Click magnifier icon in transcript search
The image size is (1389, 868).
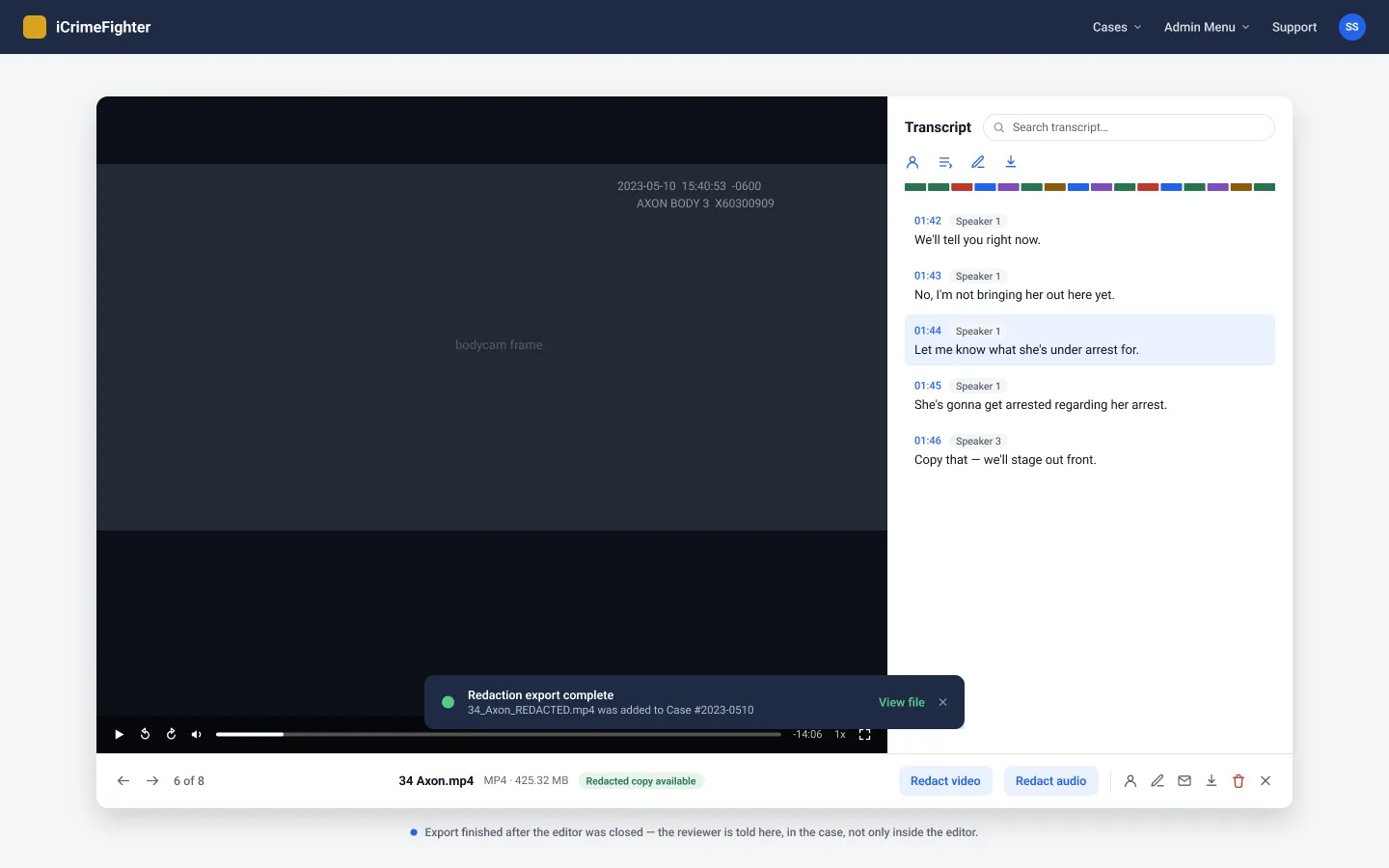pos(999,127)
